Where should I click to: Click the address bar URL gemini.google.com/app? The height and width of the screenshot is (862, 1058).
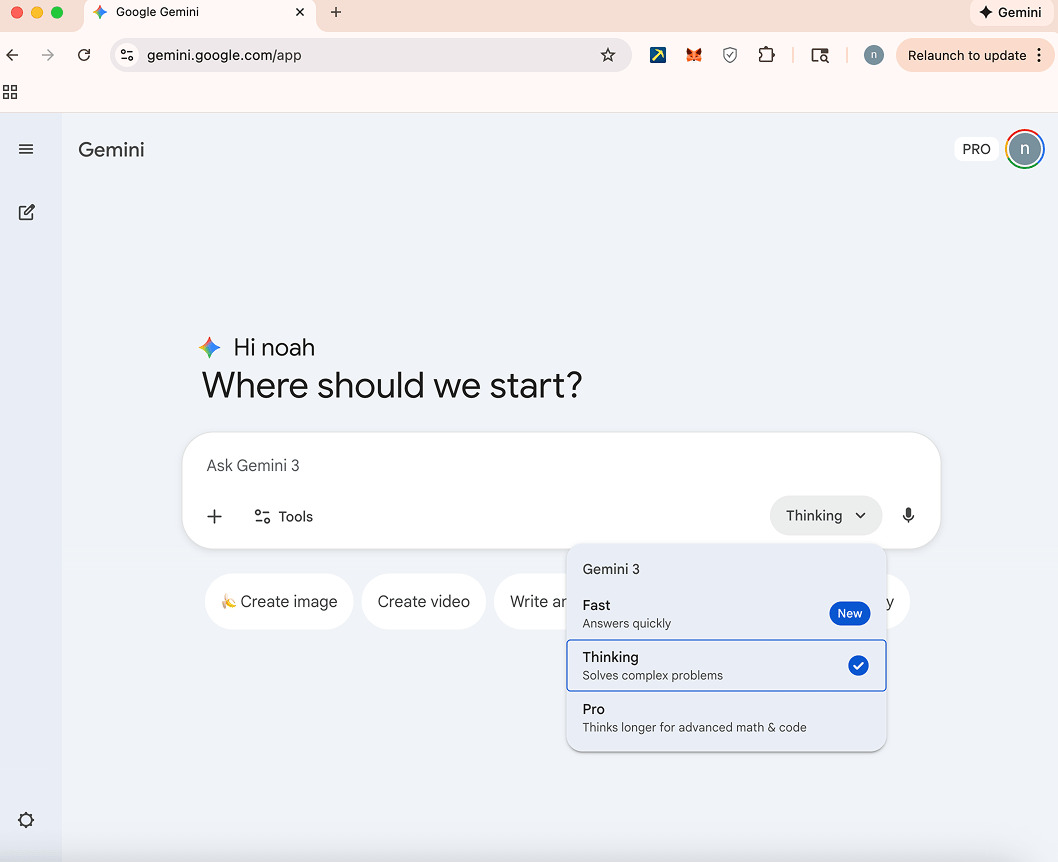point(224,55)
